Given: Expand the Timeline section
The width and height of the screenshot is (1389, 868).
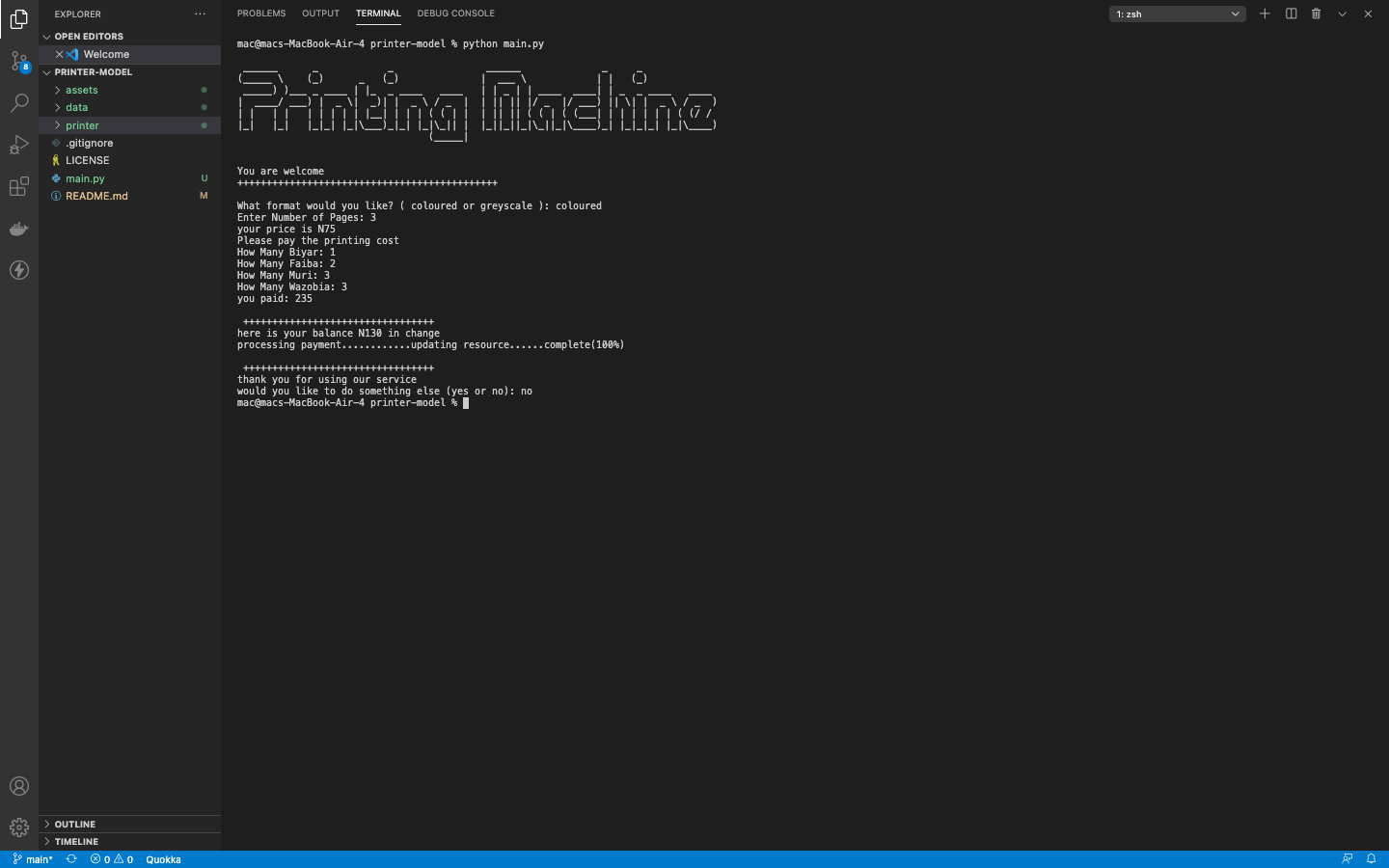Looking at the screenshot, I should [x=129, y=842].
